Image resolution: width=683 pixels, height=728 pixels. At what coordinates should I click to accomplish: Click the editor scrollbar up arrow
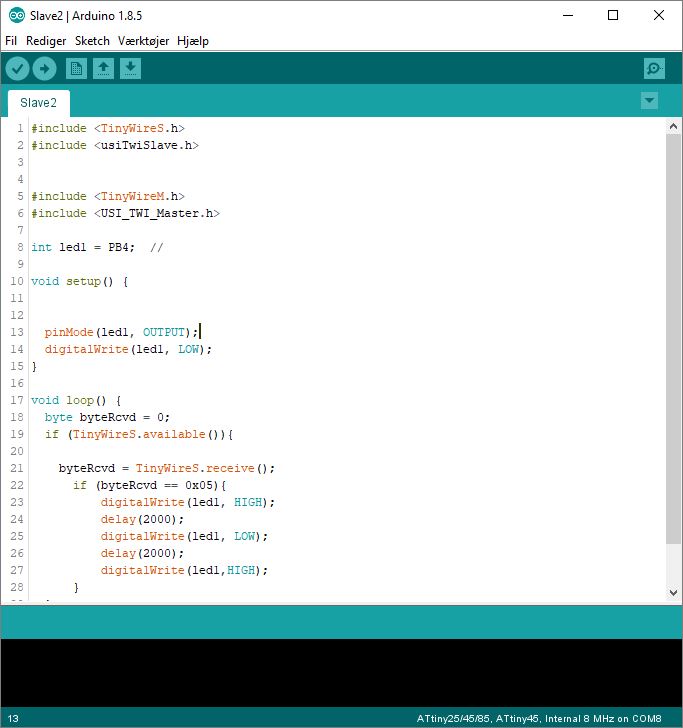[x=673, y=126]
